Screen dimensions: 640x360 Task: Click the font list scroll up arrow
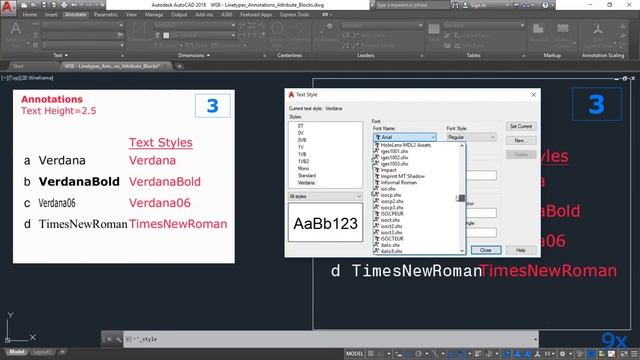pos(462,145)
